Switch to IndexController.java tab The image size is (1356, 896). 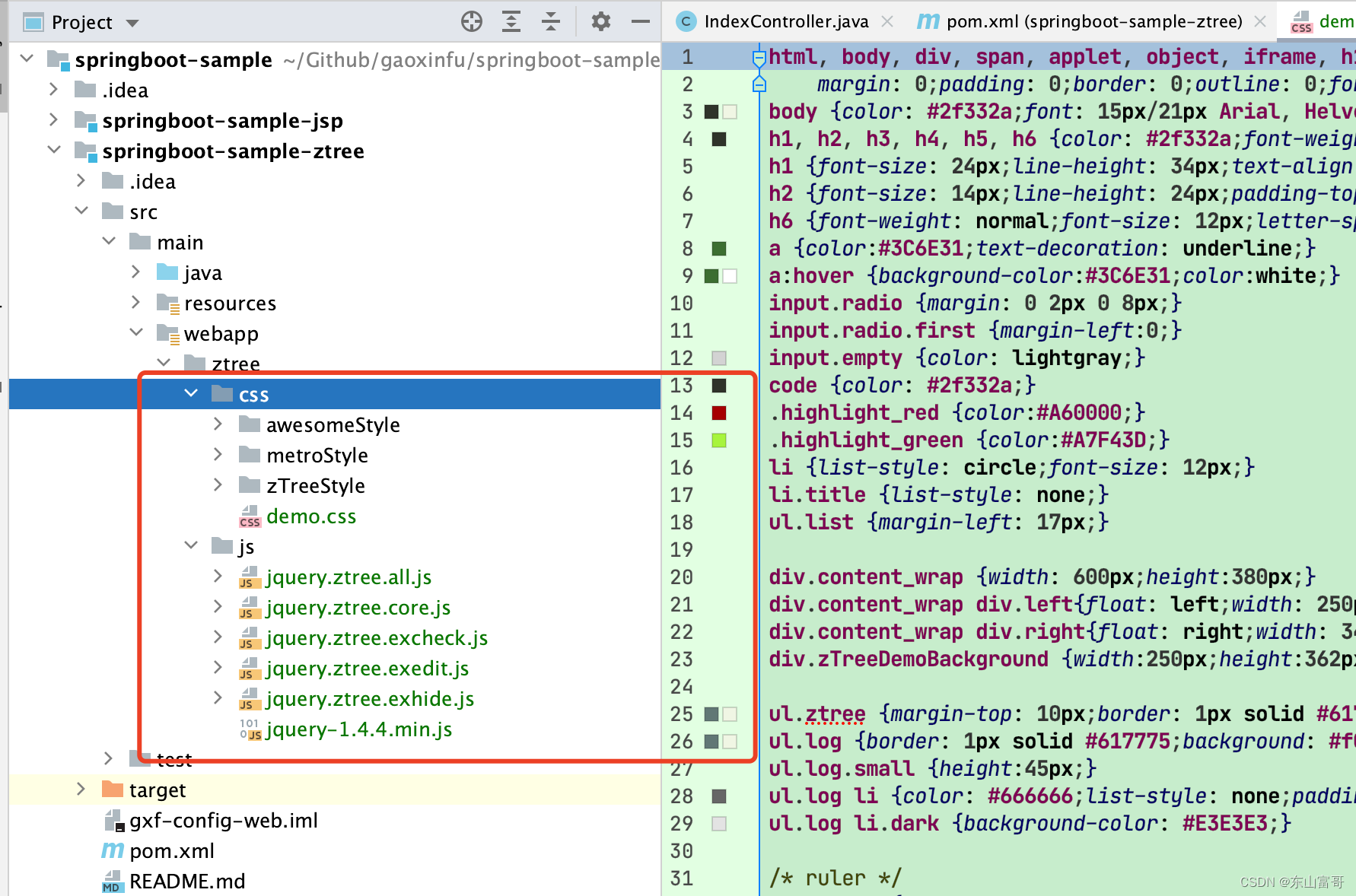tap(786, 21)
